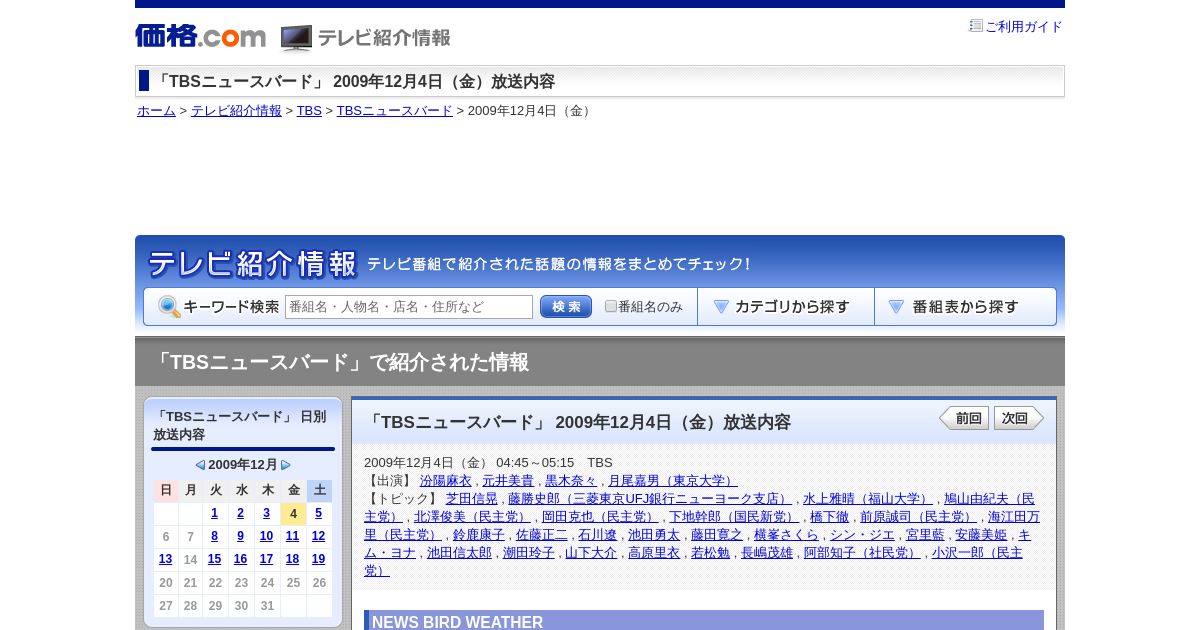This screenshot has height=630, width=1200.
Task: Expand the 番組表から探す dropdown
Action: coord(965,307)
